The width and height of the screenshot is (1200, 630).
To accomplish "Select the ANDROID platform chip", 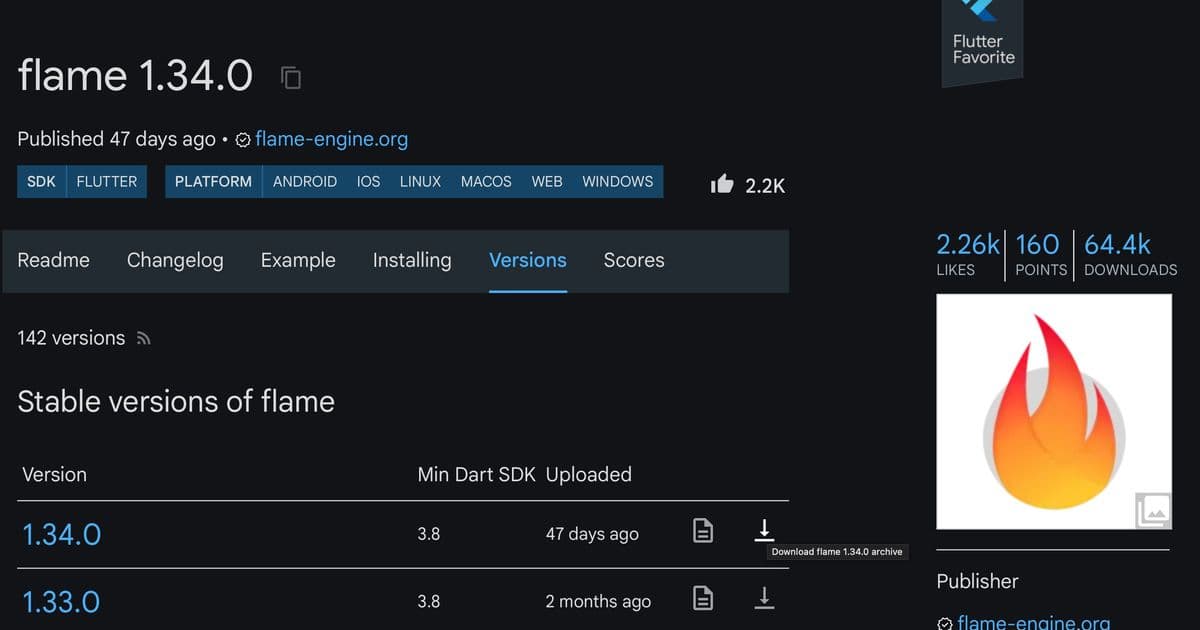I will 305,181.
